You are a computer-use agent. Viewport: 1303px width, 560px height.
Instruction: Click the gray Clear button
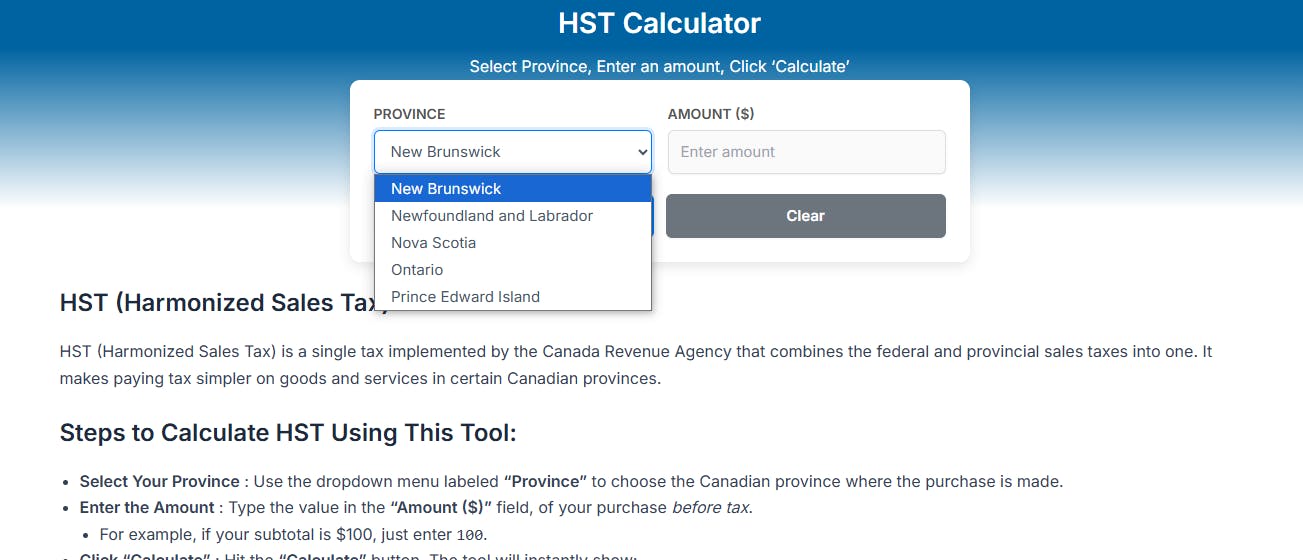click(x=806, y=216)
